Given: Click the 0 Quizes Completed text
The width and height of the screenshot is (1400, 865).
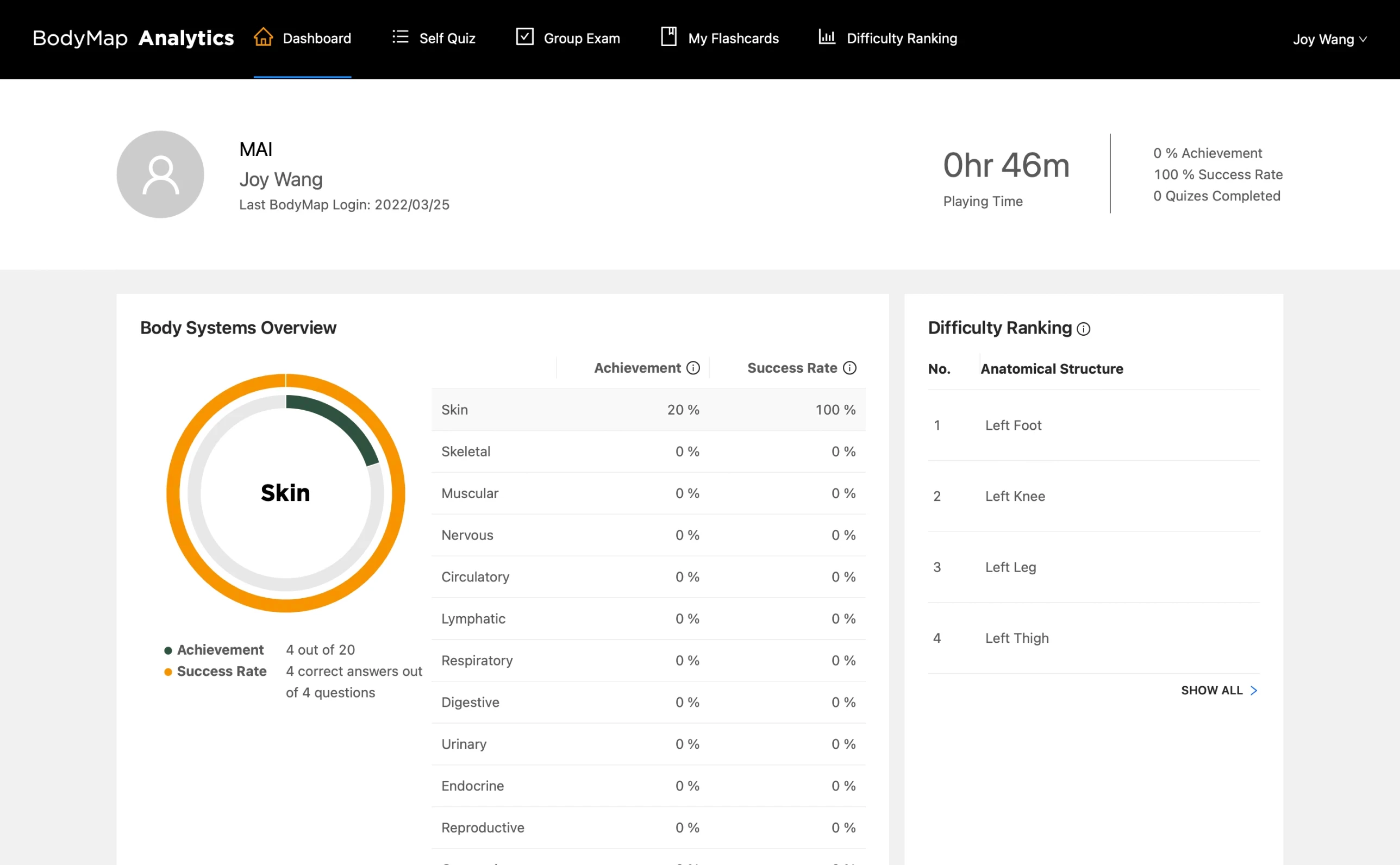Looking at the screenshot, I should tap(1216, 196).
